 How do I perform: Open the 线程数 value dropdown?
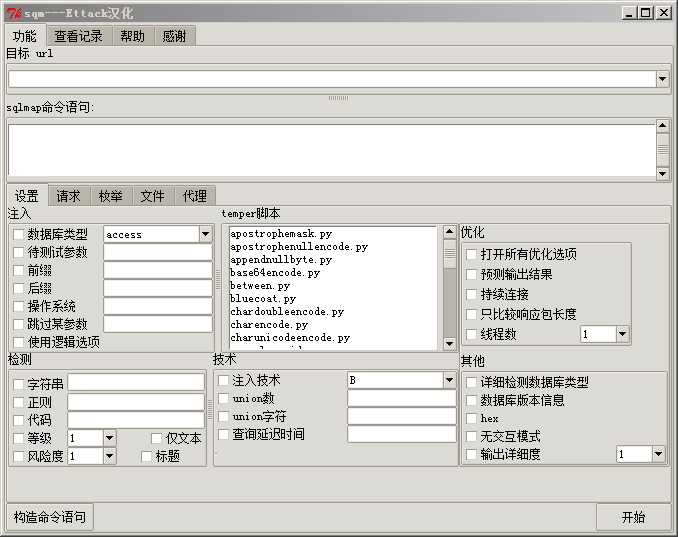point(622,334)
